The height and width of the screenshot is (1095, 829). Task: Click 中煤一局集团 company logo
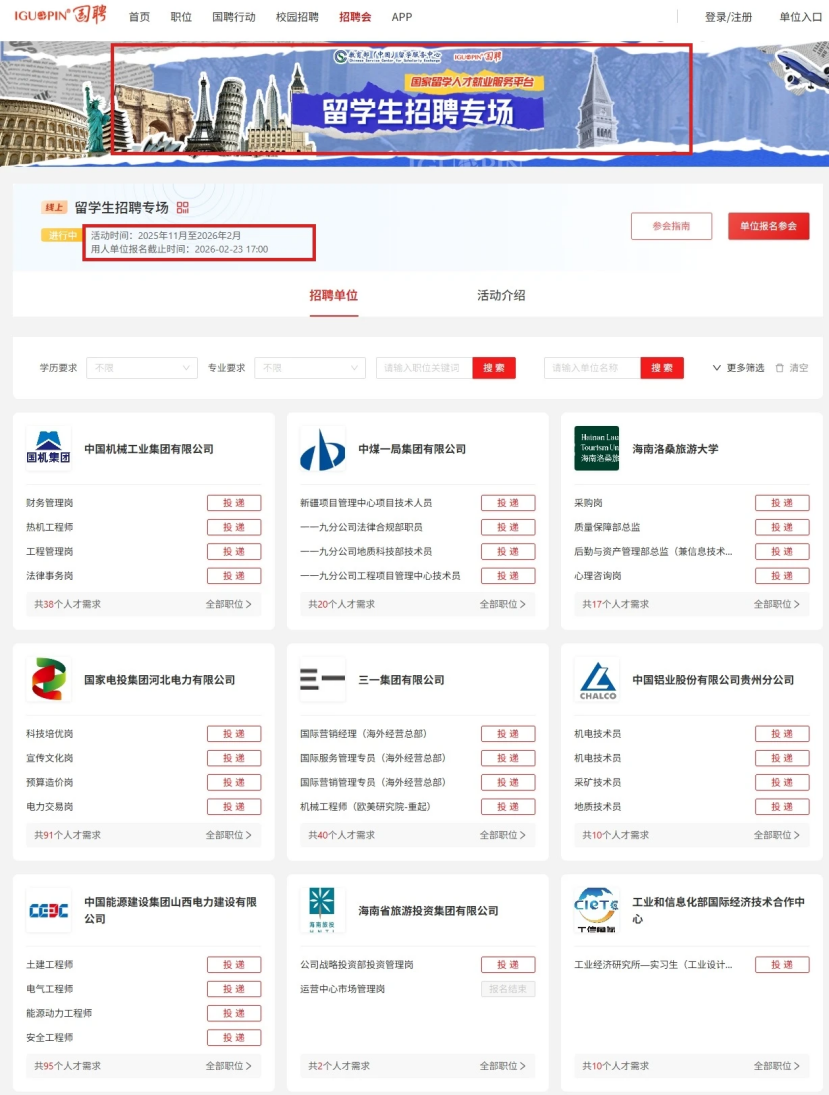tap(322, 449)
